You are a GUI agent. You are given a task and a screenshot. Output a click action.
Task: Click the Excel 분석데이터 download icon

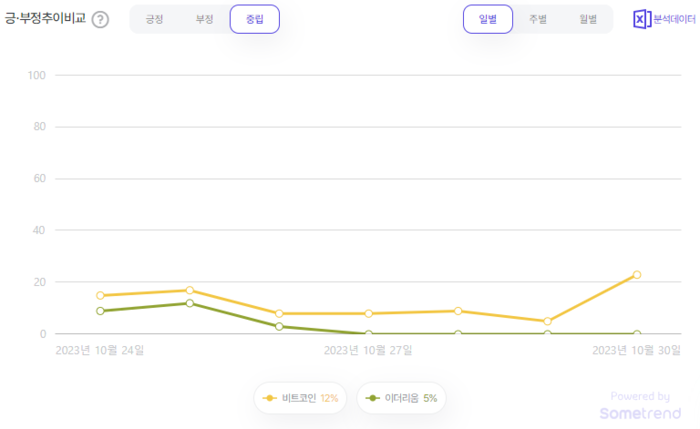tap(642, 19)
